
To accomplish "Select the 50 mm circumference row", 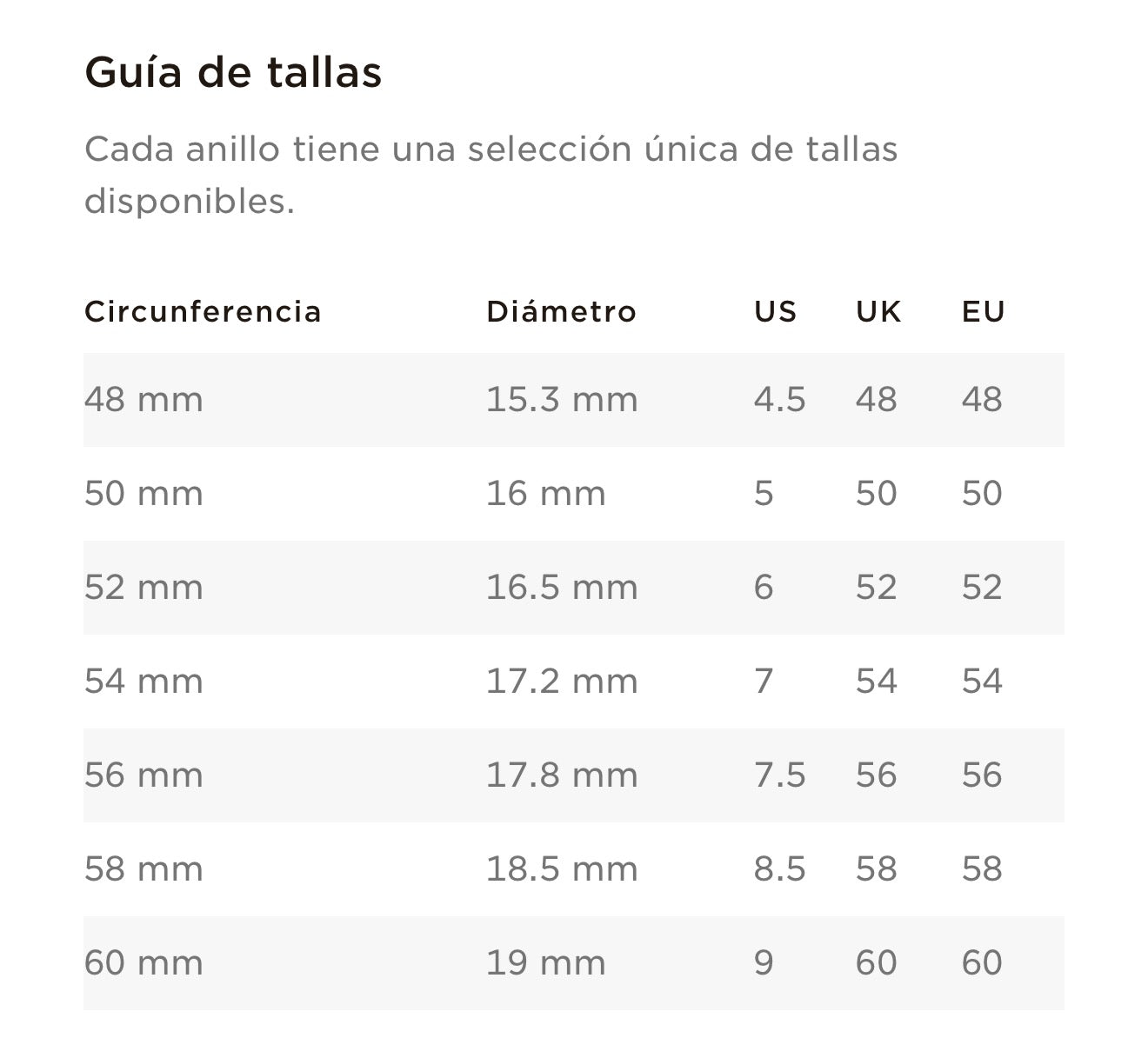I will click(574, 494).
